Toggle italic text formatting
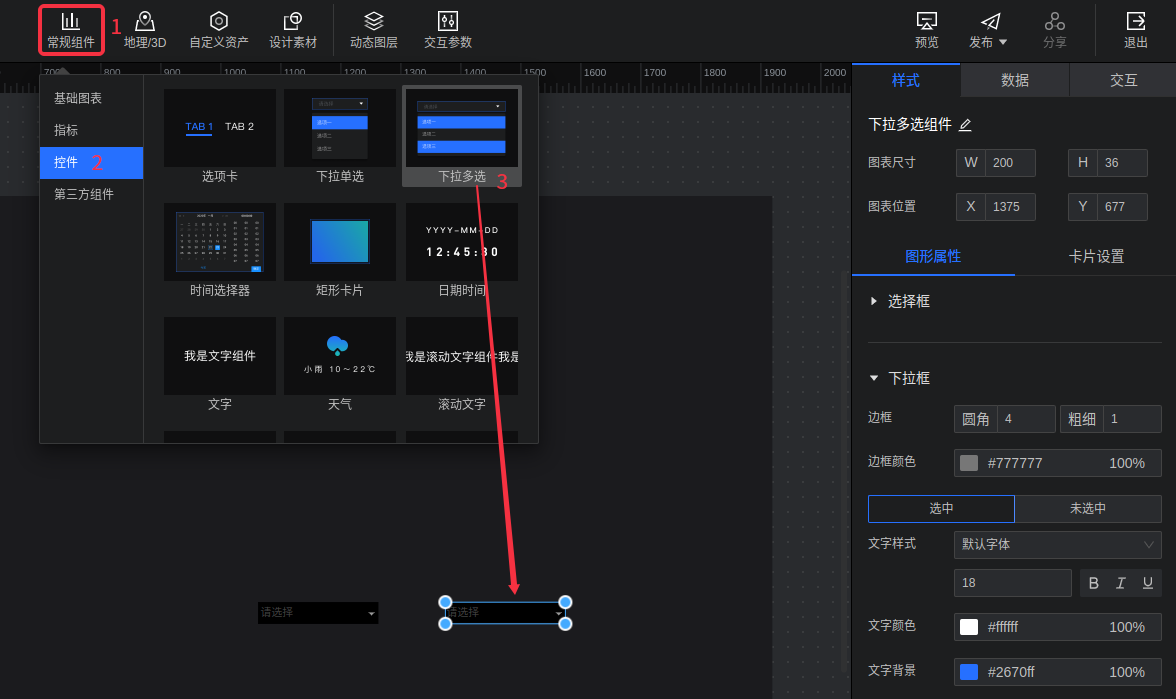Screen dimensions: 1176x699 [x=1121, y=583]
